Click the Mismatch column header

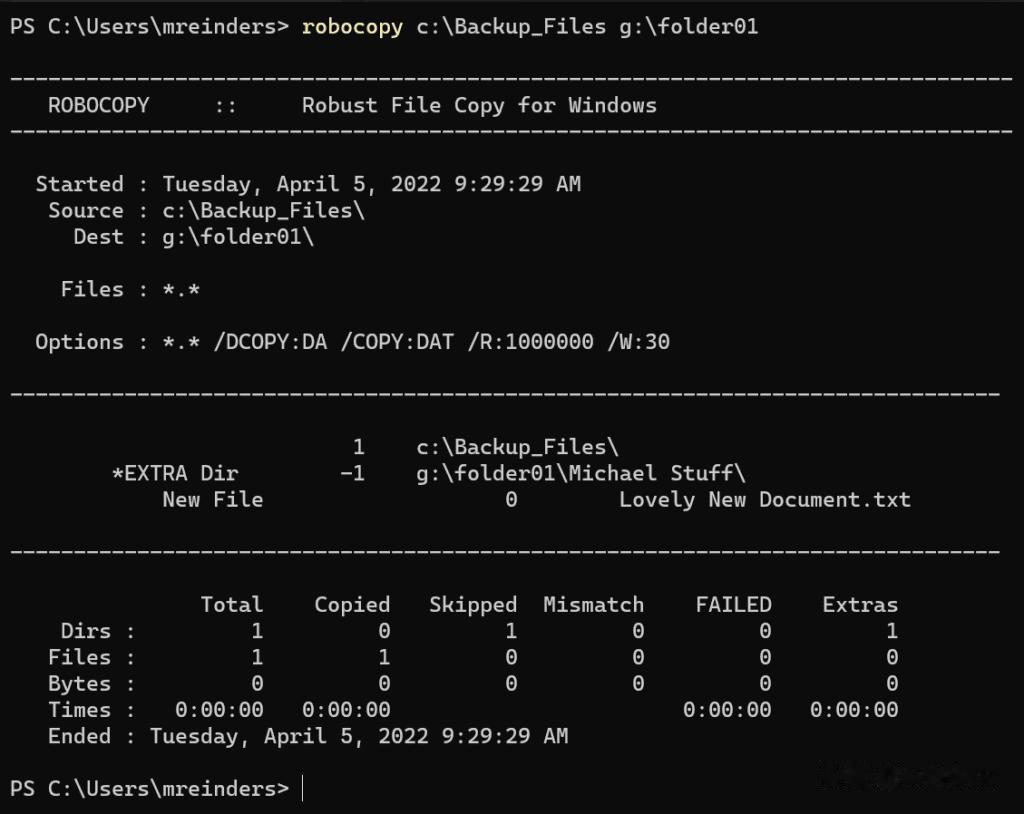[593, 604]
